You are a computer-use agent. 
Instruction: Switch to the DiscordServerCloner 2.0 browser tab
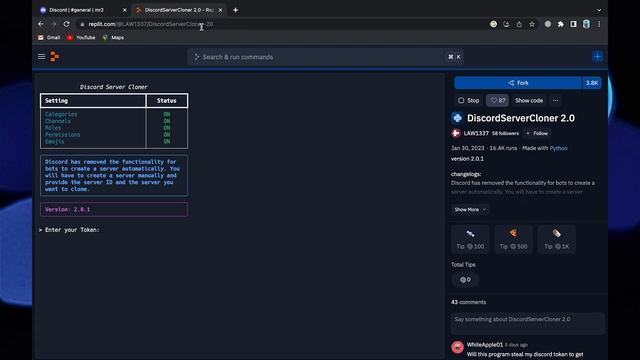179,10
